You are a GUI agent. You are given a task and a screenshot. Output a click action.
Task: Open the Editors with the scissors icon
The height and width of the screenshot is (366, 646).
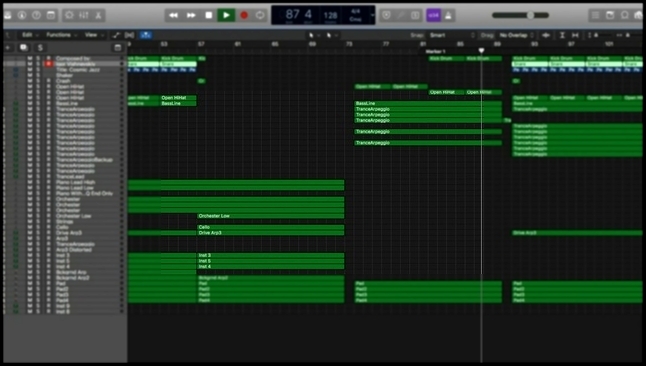point(98,15)
